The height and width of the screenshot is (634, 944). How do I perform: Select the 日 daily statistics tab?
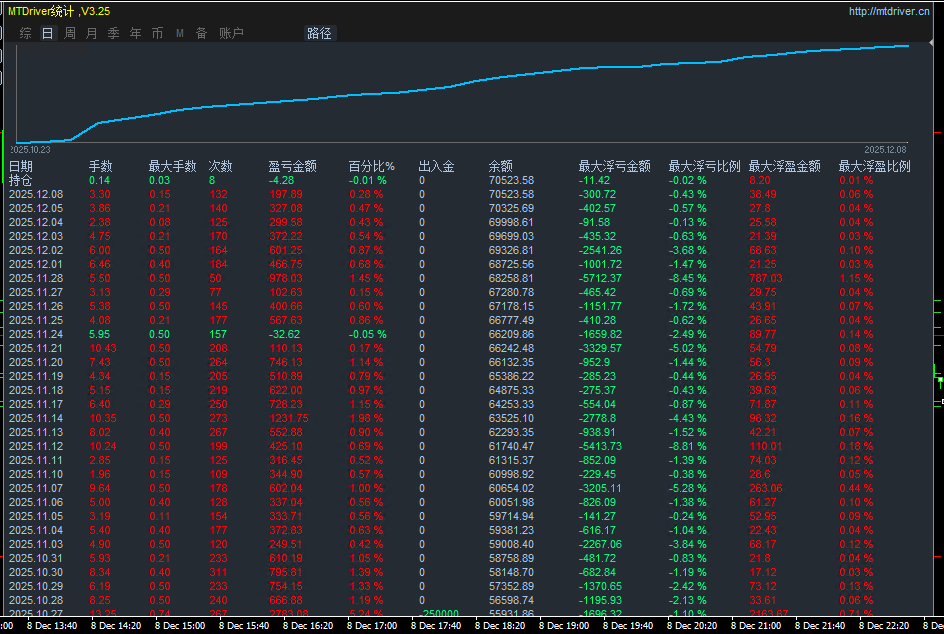tap(48, 33)
